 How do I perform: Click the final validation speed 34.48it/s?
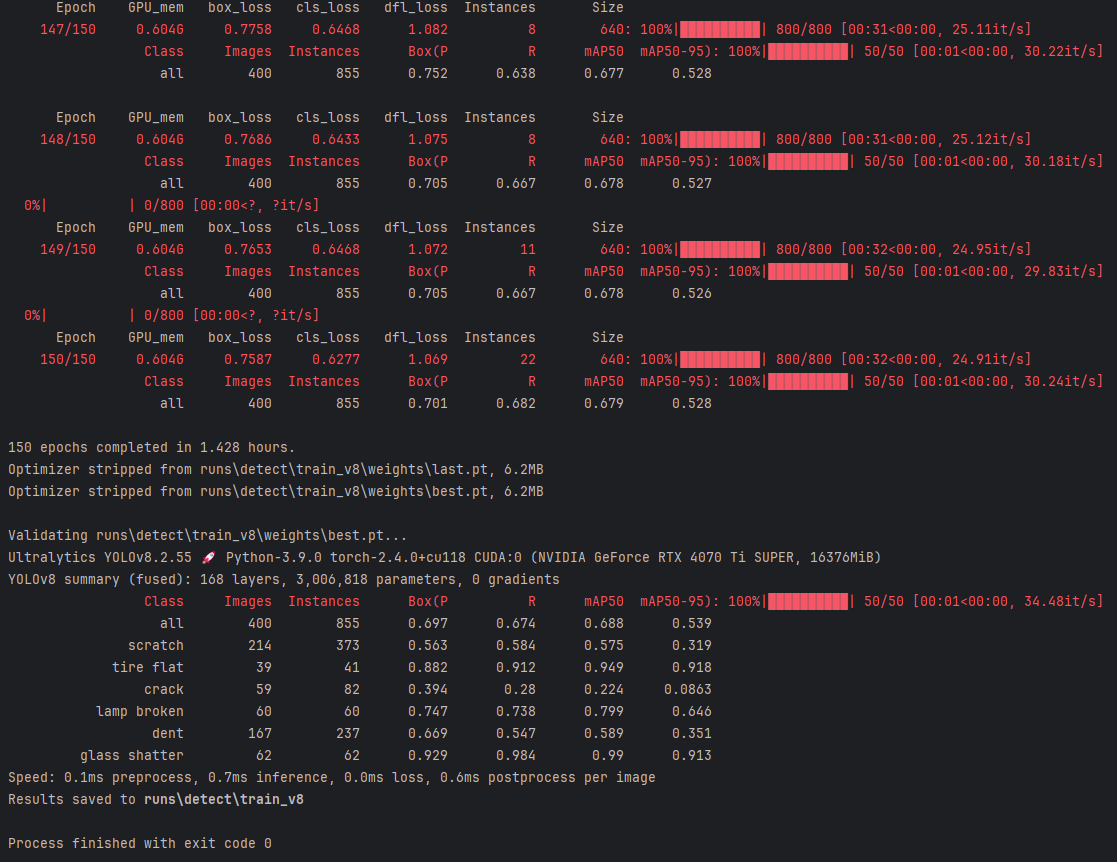point(1059,601)
